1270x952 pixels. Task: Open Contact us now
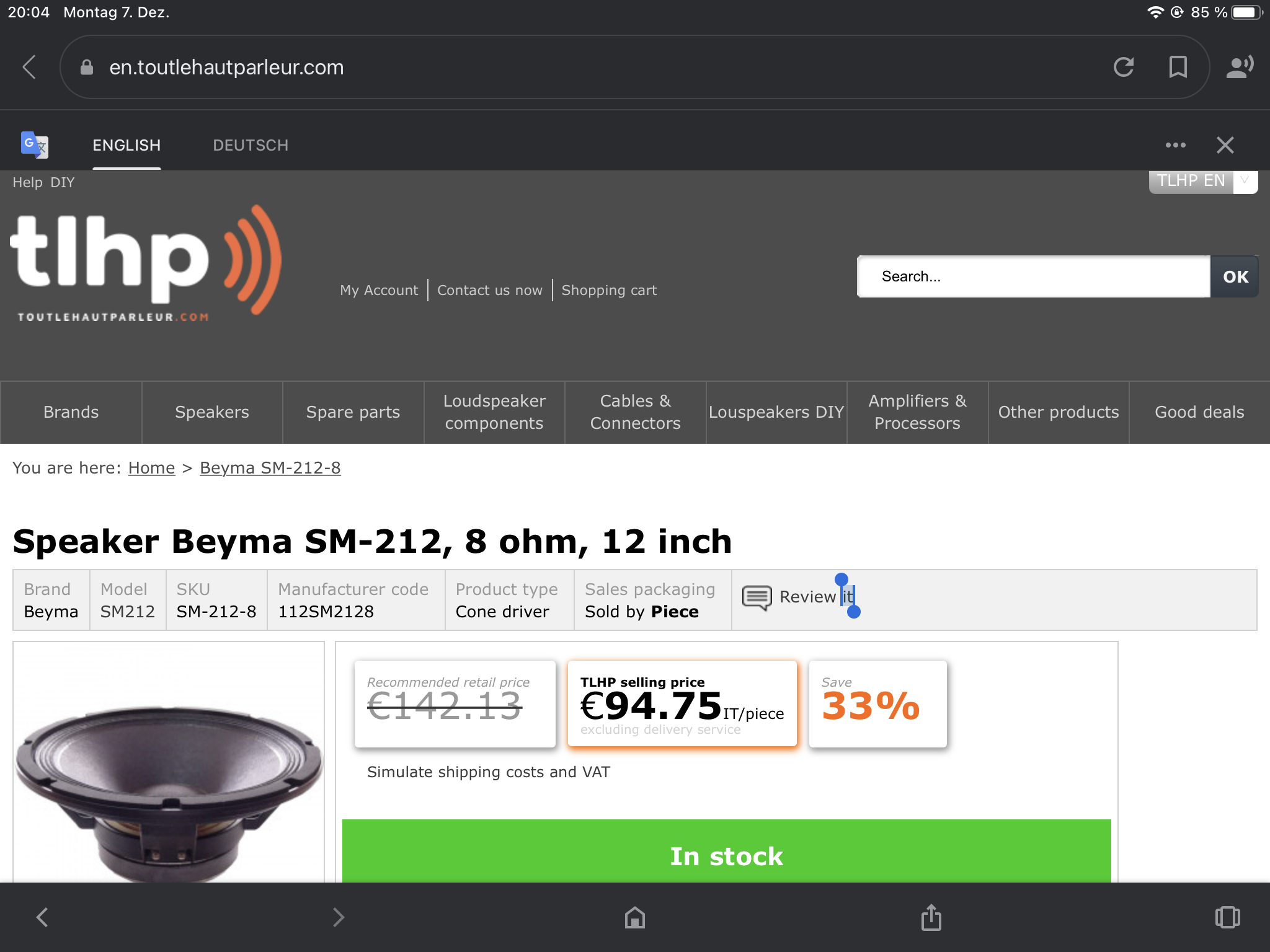[489, 290]
